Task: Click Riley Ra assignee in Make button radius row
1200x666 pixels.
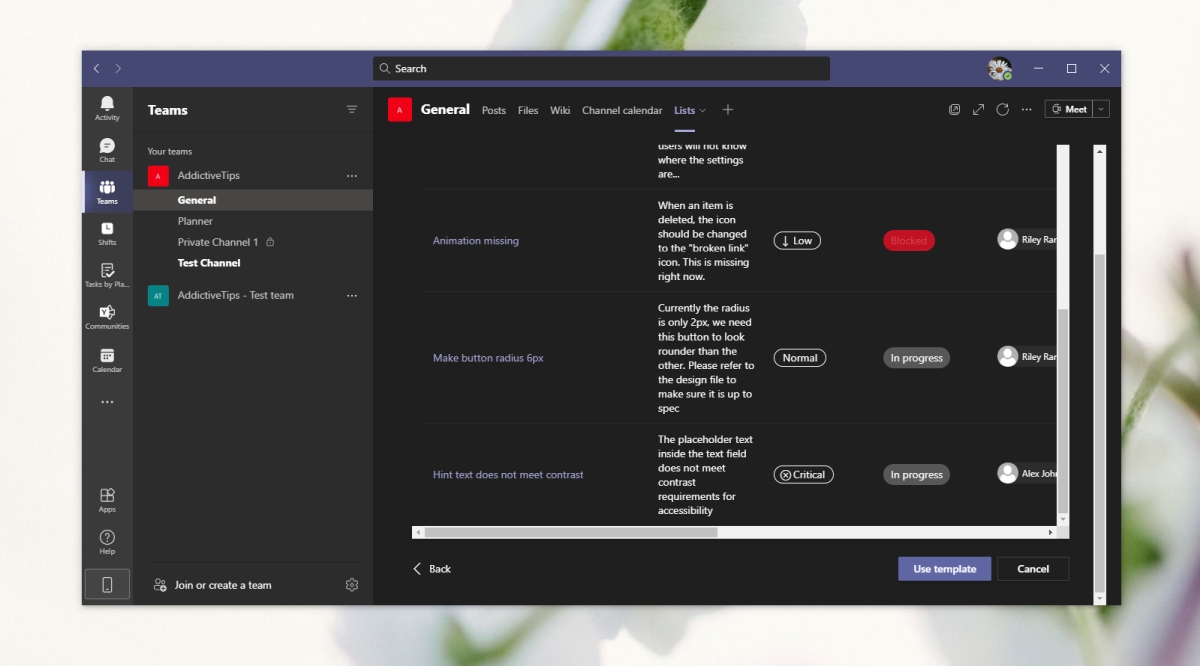Action: pyautogui.click(x=1027, y=357)
